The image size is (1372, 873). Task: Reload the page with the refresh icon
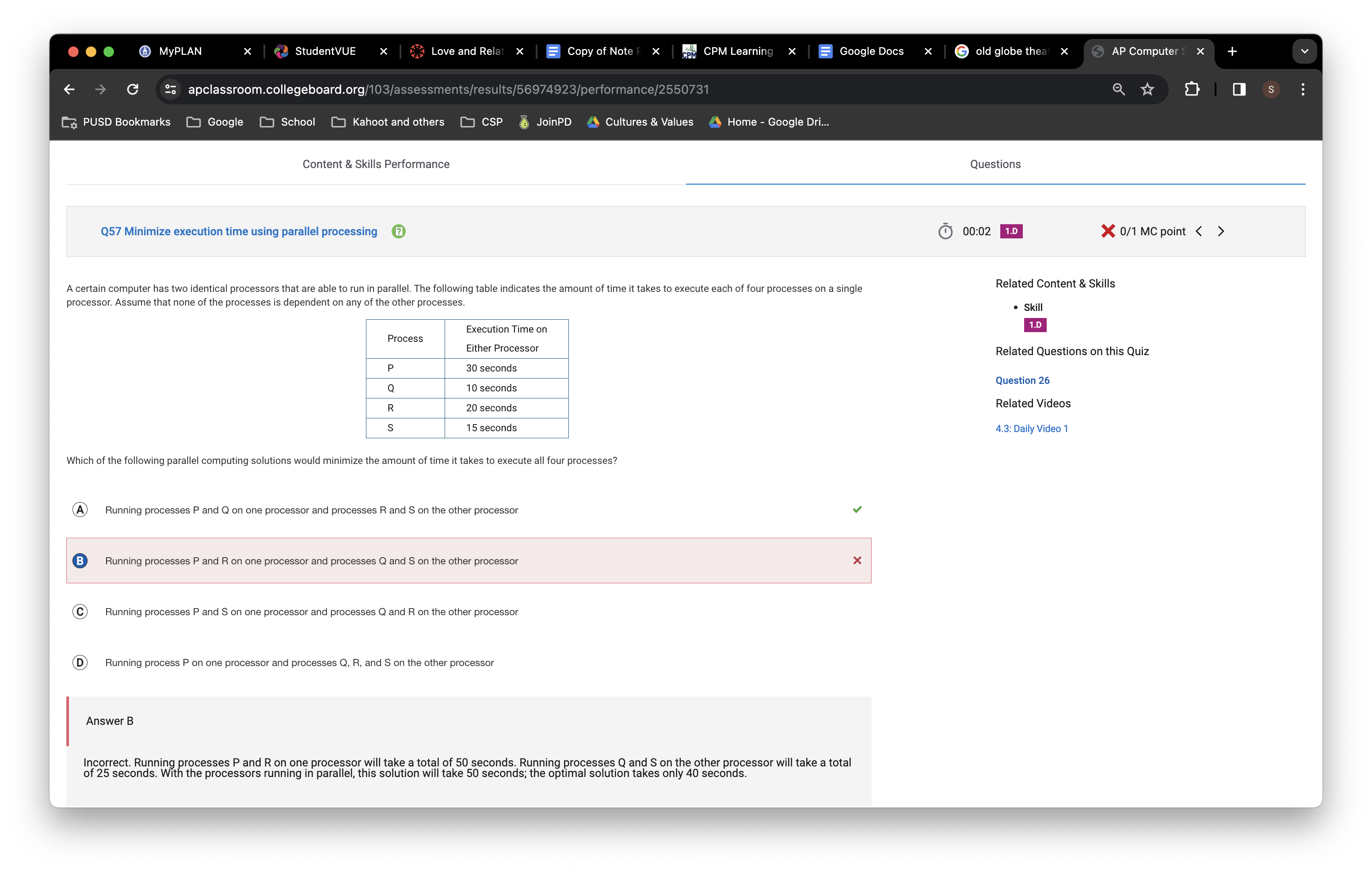(133, 89)
